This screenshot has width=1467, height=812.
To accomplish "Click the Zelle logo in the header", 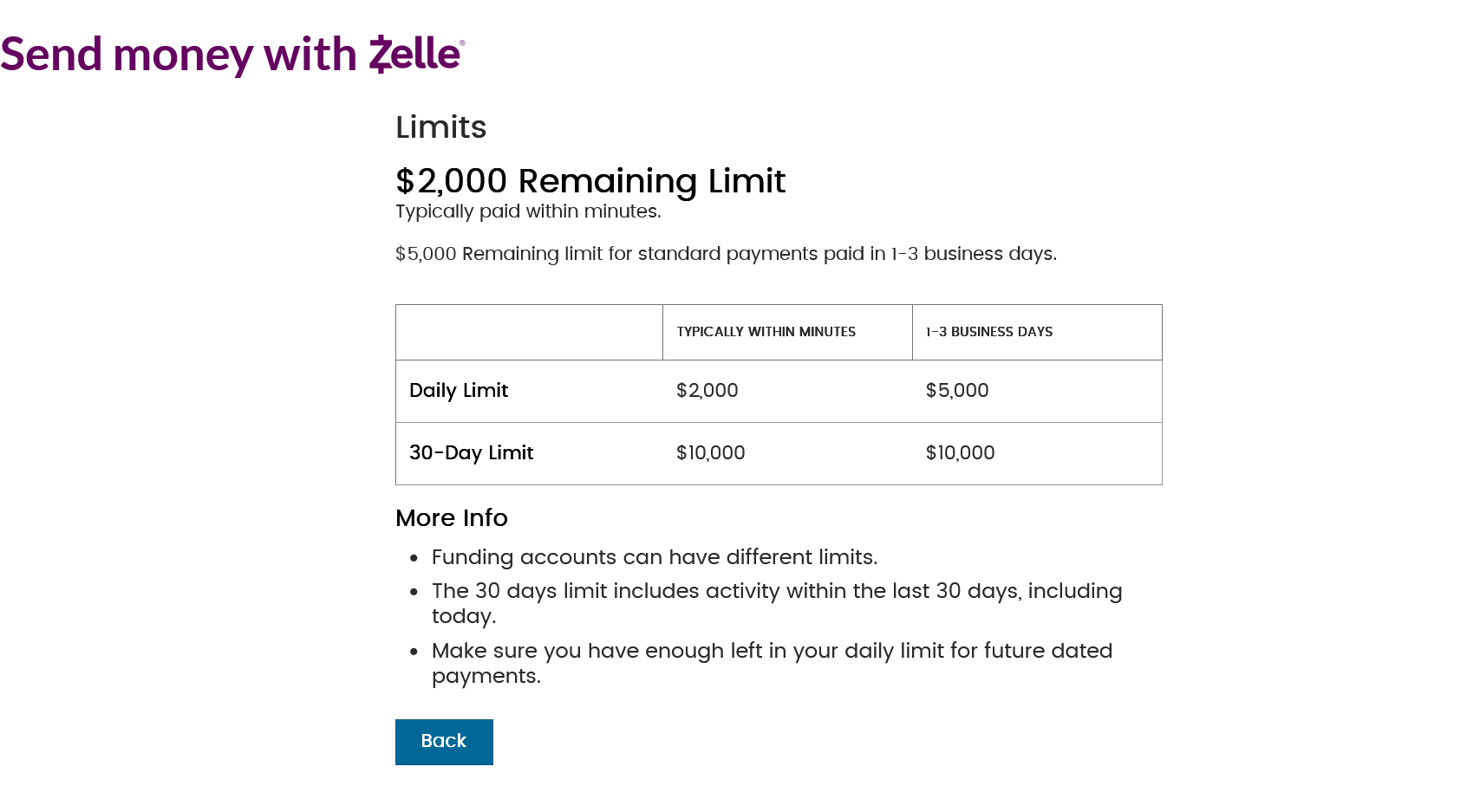I will tap(416, 54).
